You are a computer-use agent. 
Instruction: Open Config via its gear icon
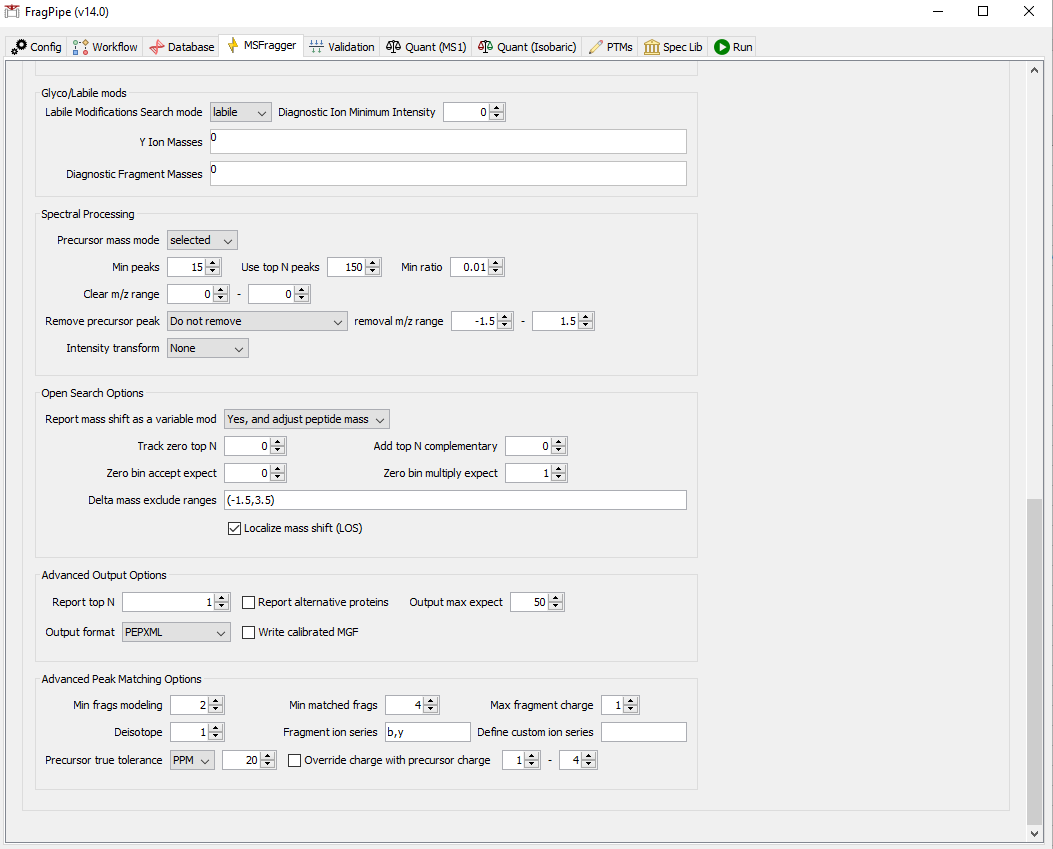(x=17, y=46)
